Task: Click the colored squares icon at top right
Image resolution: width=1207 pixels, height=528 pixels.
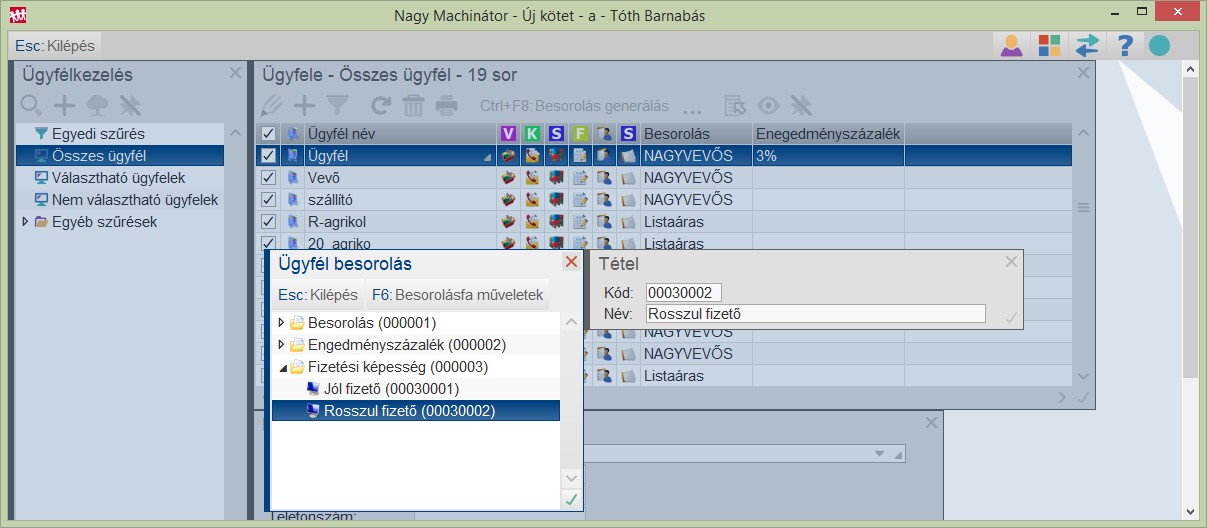Action: pos(1049,45)
